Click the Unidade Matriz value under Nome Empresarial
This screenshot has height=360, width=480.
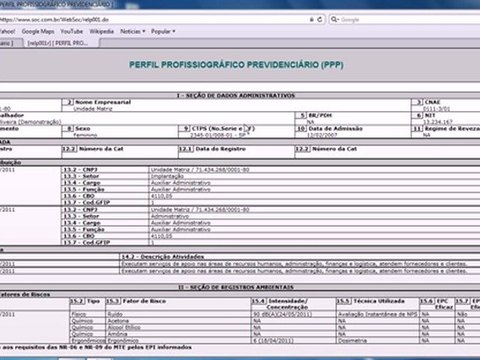pos(93,109)
